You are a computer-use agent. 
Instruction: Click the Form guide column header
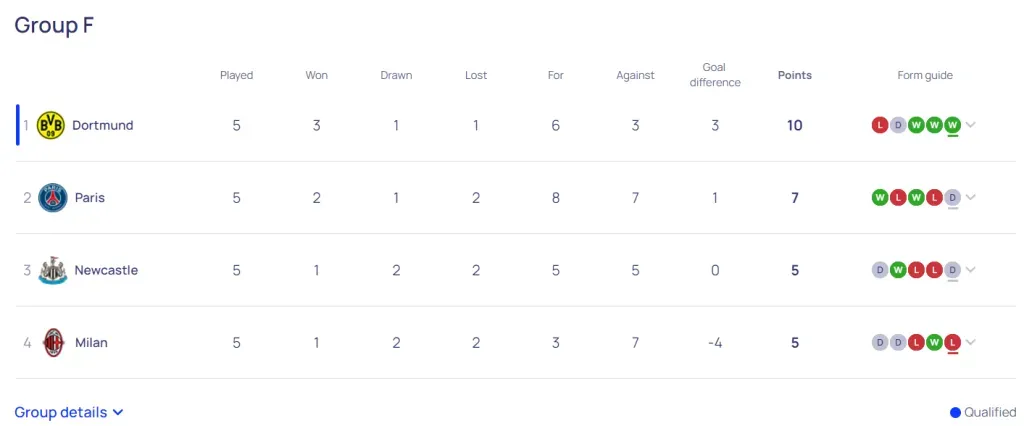point(925,75)
